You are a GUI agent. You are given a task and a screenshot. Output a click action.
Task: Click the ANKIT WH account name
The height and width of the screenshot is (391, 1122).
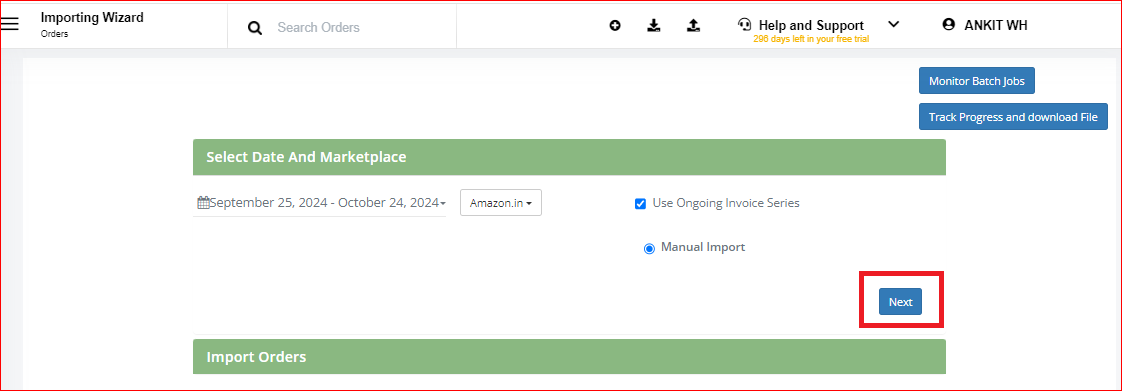[996, 25]
